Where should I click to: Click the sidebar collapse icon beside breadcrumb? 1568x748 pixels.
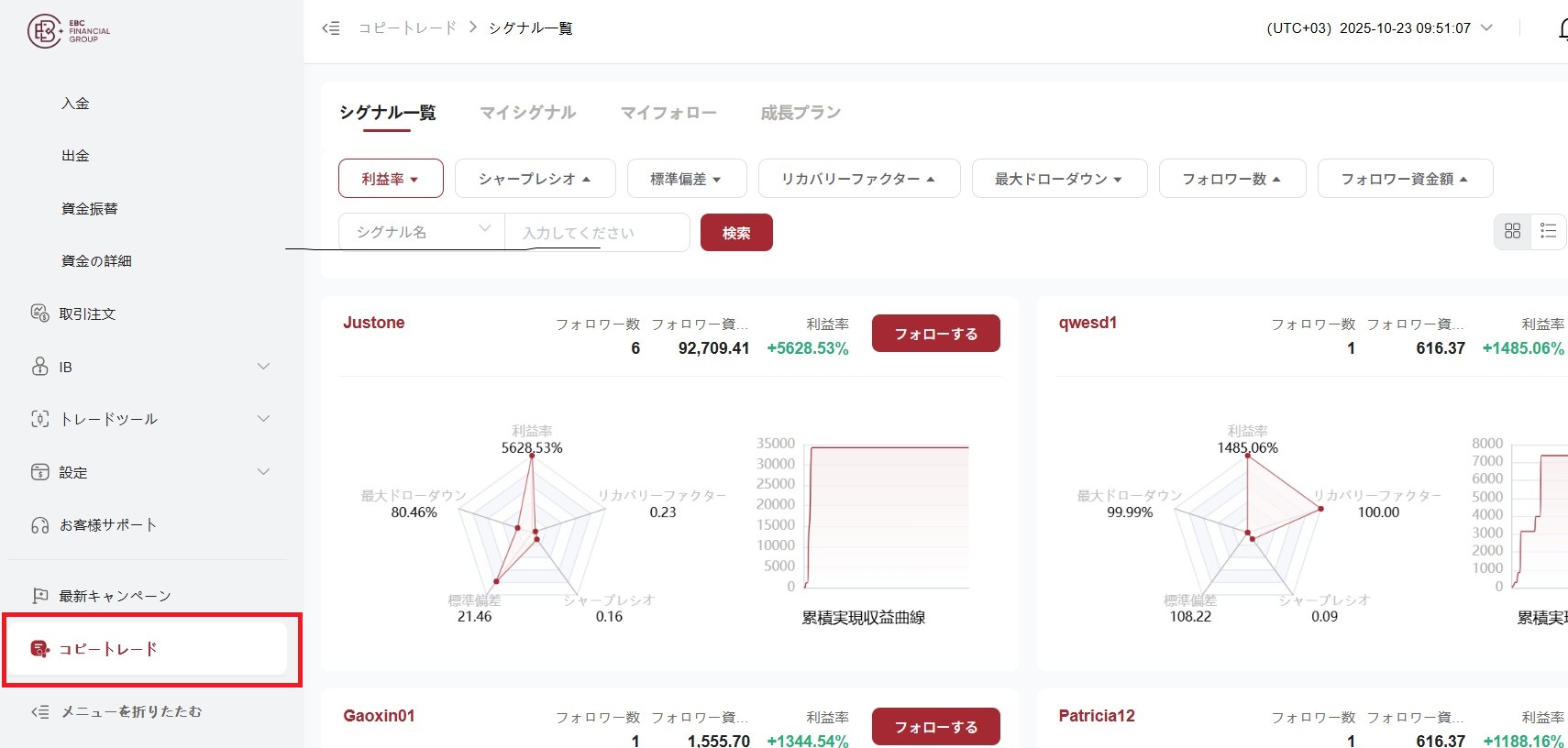click(x=331, y=28)
